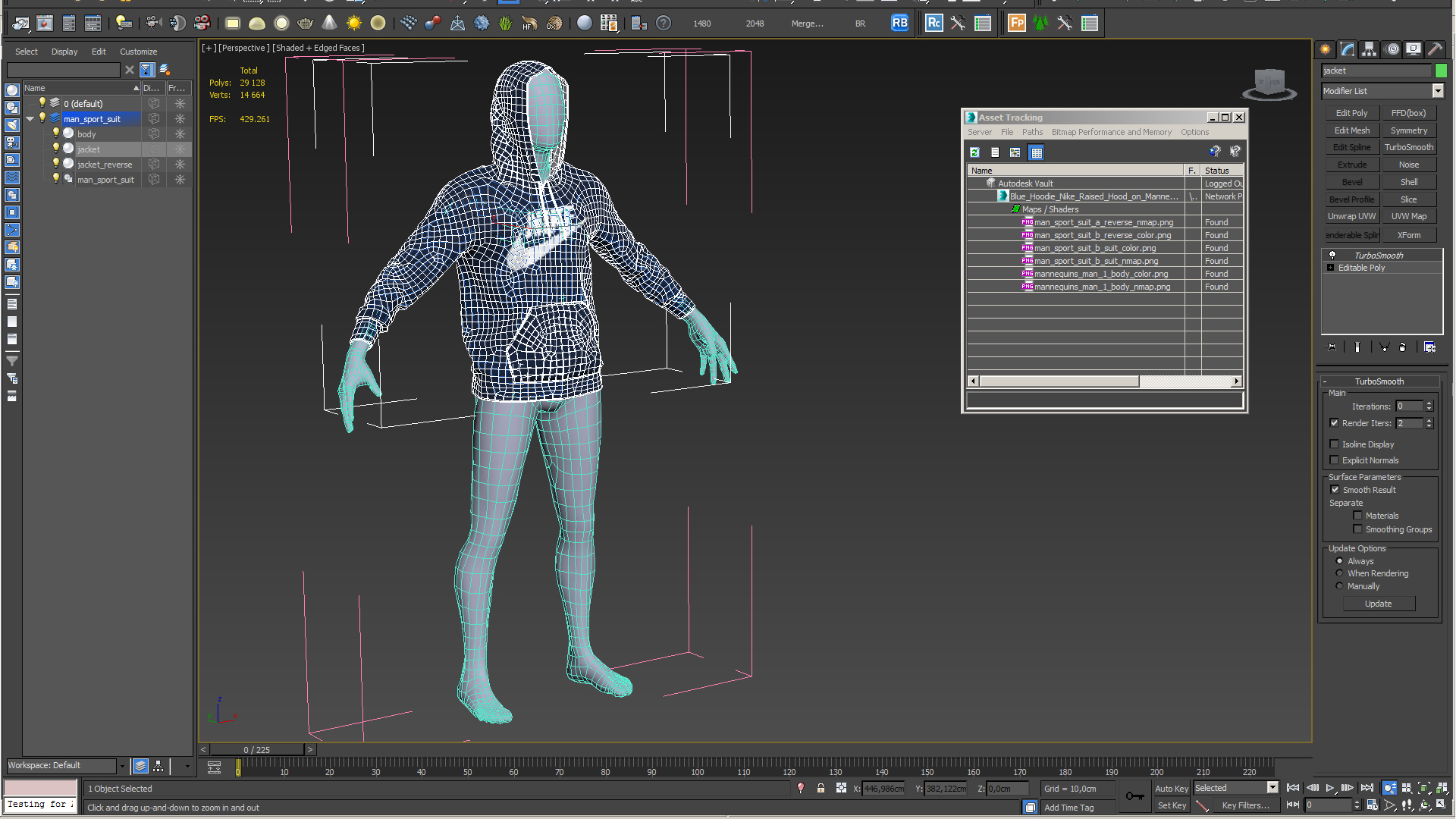Viewport: 1456px width, 819px height.
Task: Open Perspective viewport label menu
Action: 243,48
